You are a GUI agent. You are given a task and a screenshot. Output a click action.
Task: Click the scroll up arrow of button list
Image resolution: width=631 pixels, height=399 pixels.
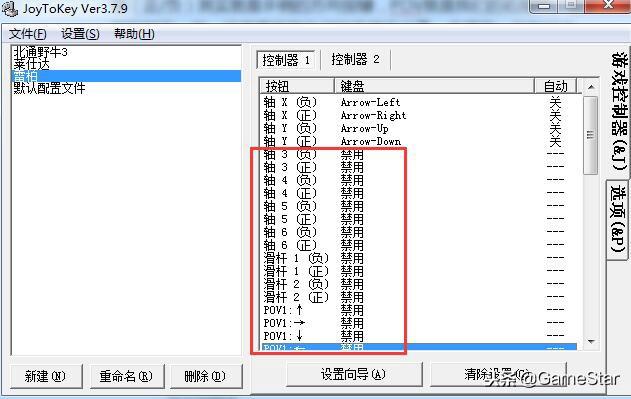[590, 87]
